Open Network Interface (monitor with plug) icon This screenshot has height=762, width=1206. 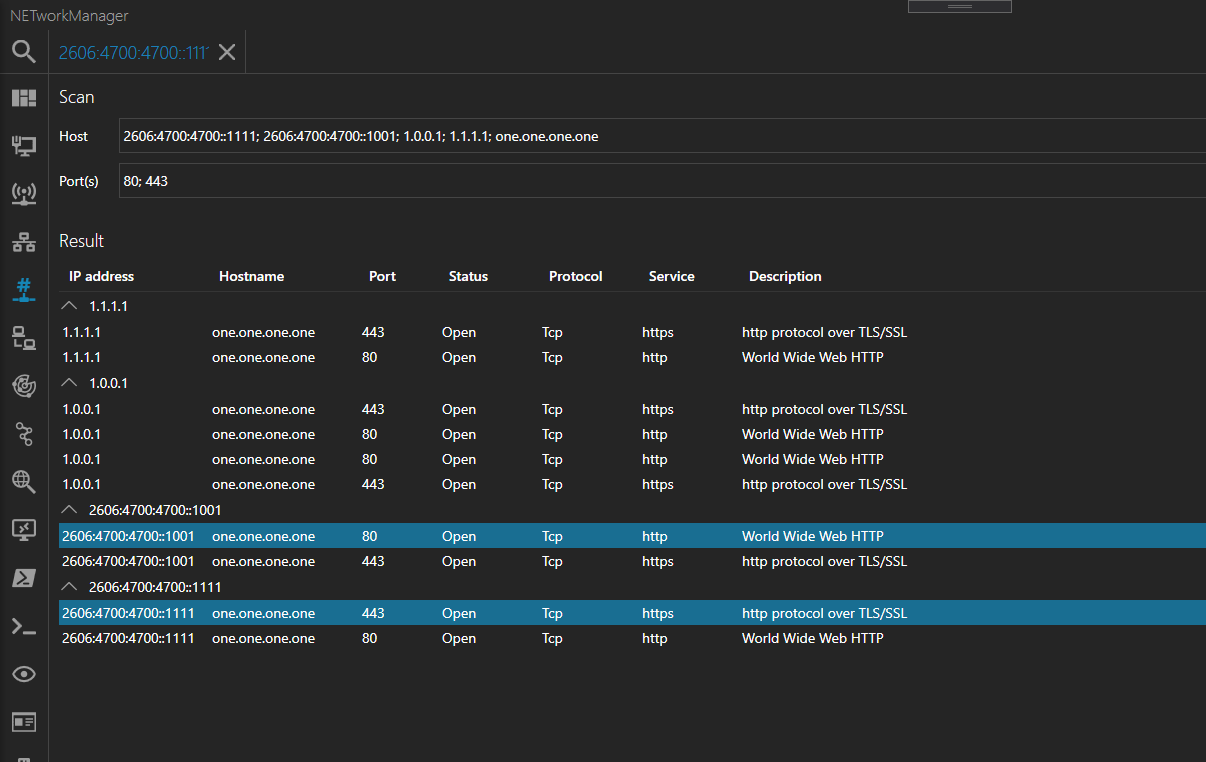24,146
